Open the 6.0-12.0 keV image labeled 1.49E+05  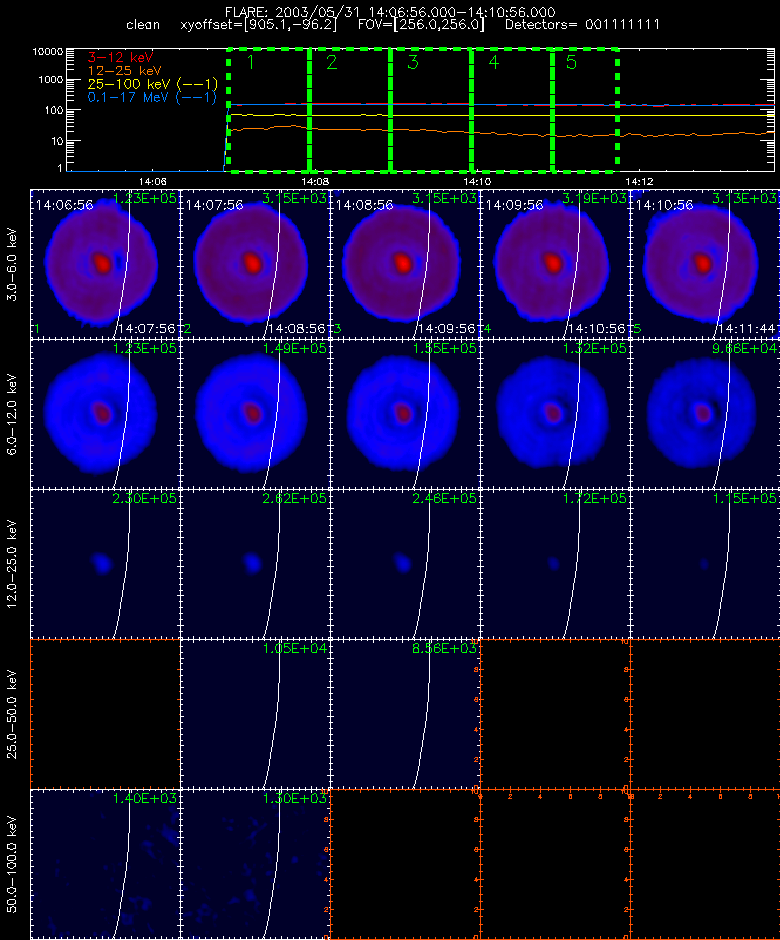(x=255, y=414)
